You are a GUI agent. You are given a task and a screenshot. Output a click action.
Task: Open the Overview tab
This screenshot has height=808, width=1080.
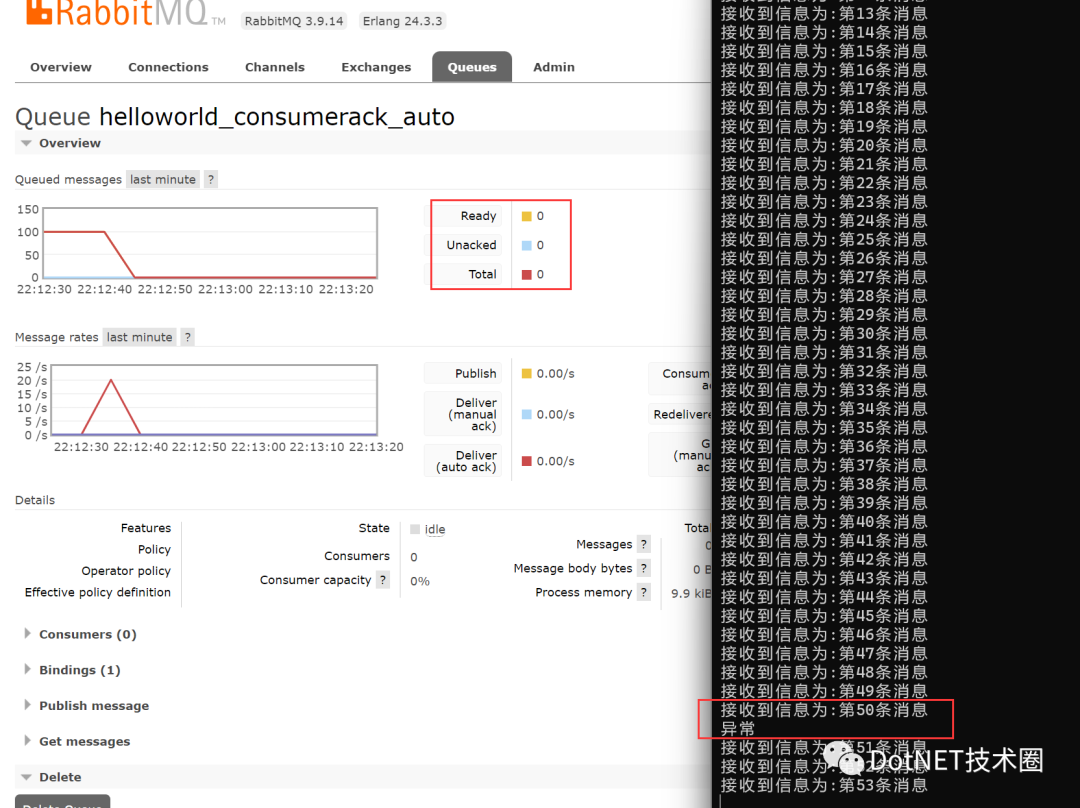(61, 67)
